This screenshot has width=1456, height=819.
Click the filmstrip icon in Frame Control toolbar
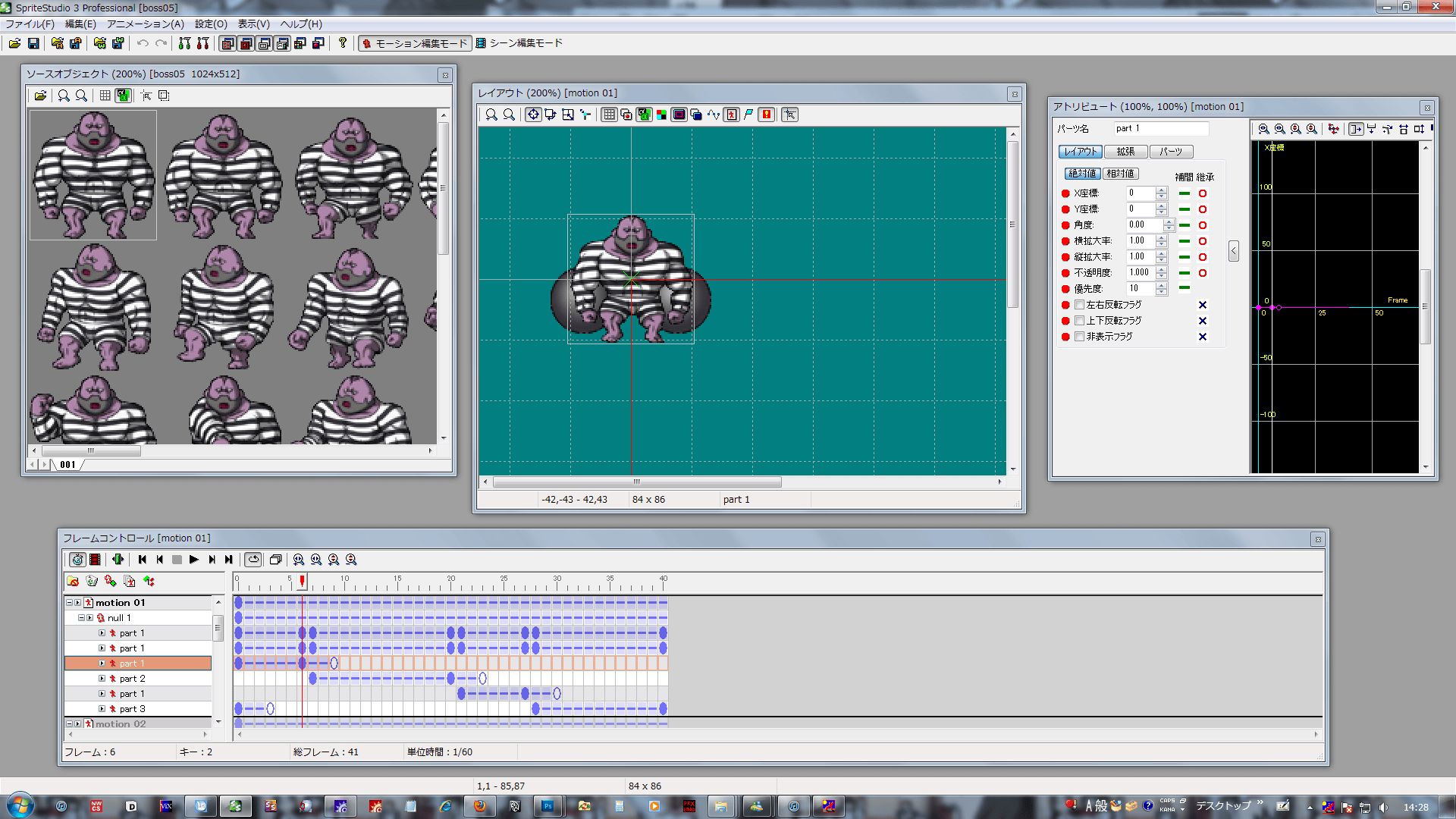tap(95, 560)
